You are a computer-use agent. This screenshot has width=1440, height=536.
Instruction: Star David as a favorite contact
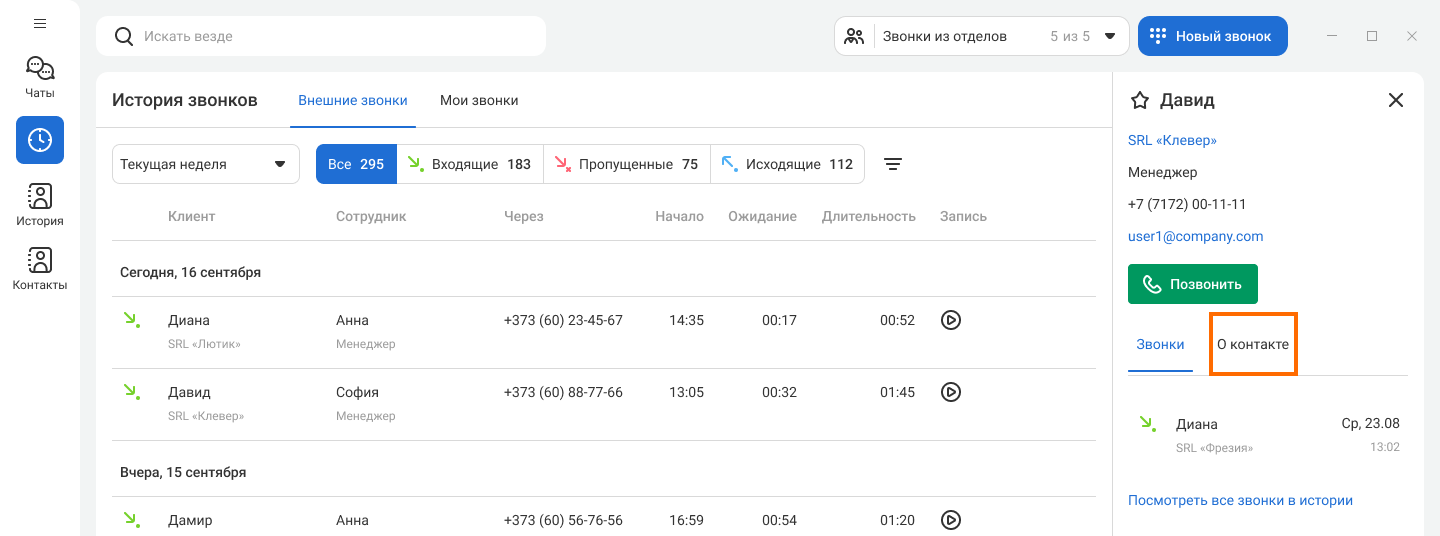pyautogui.click(x=1139, y=100)
